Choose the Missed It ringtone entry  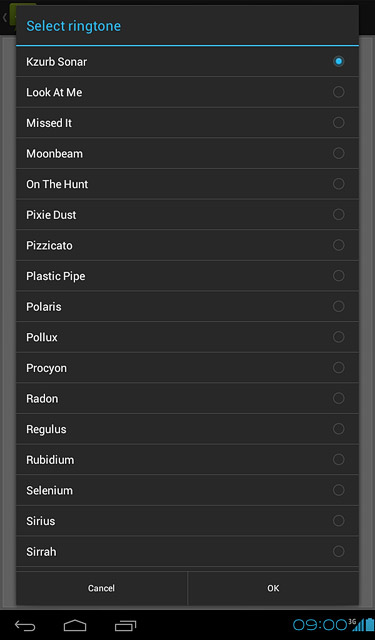click(x=187, y=123)
